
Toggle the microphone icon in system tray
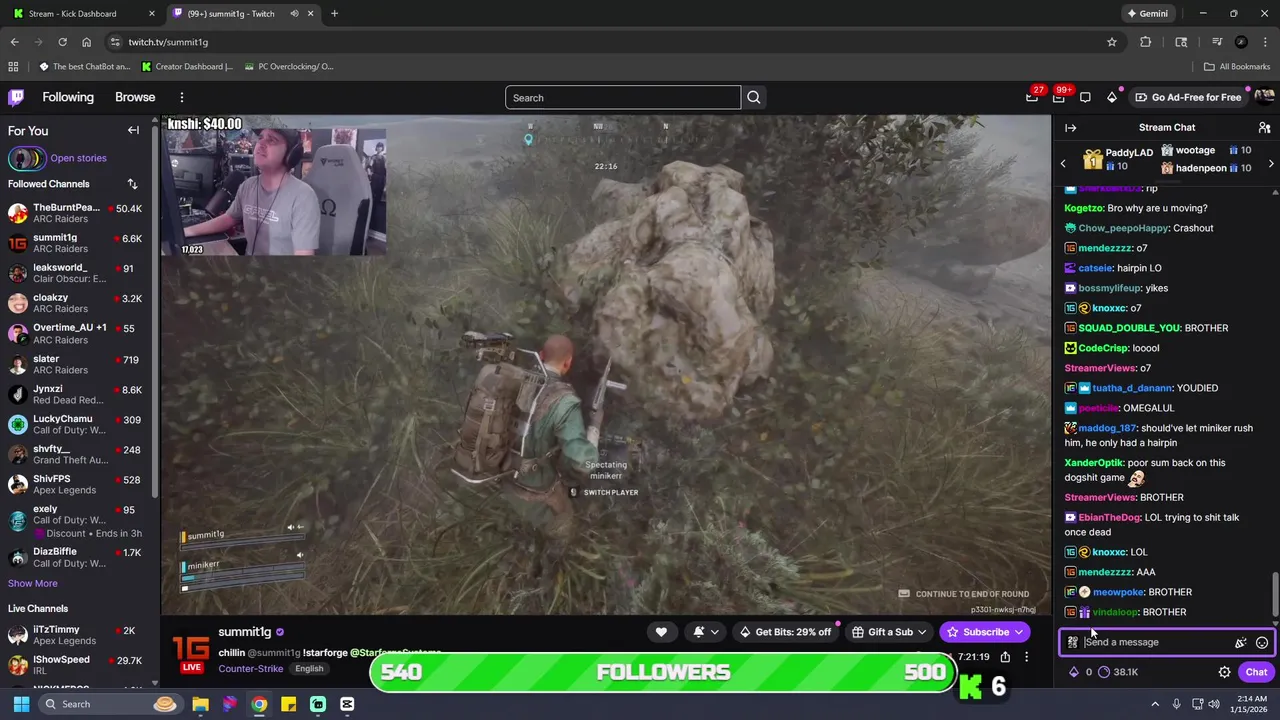[x=1176, y=704]
